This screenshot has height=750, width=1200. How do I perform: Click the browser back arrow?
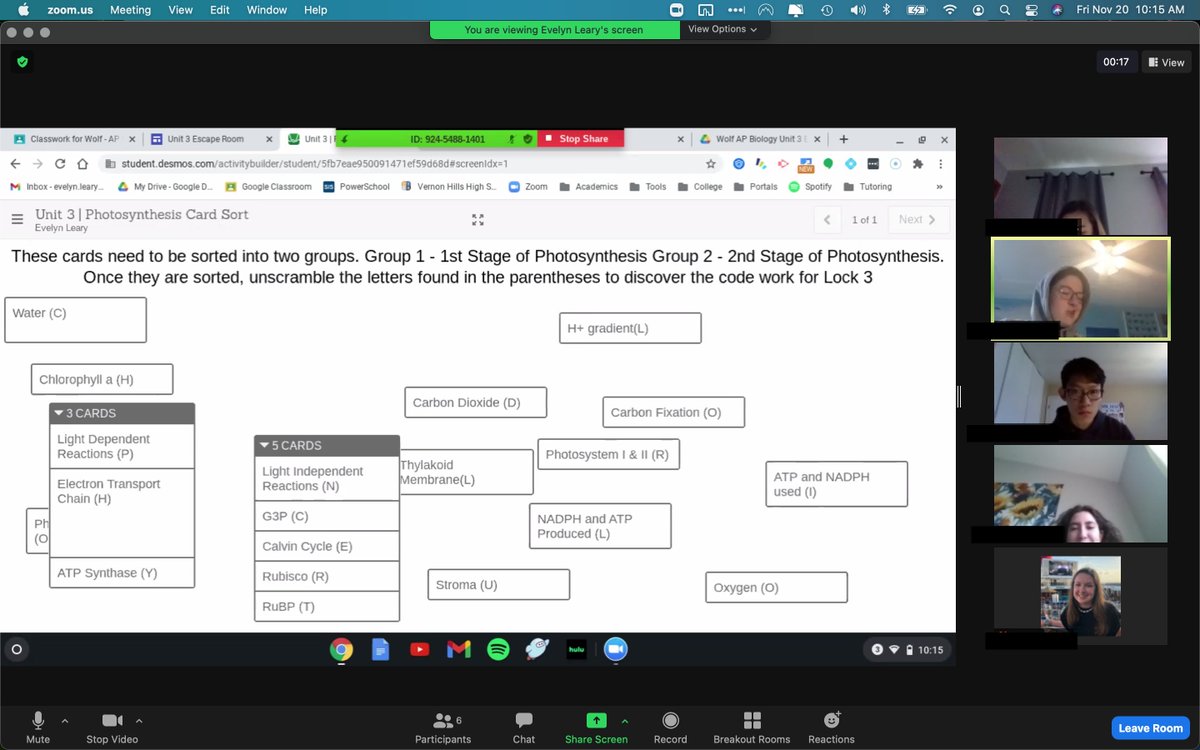(15, 164)
